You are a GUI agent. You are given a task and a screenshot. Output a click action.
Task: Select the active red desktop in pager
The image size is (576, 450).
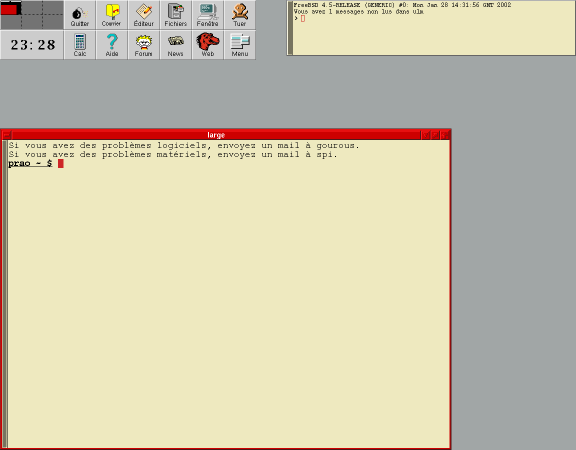coord(11,8)
